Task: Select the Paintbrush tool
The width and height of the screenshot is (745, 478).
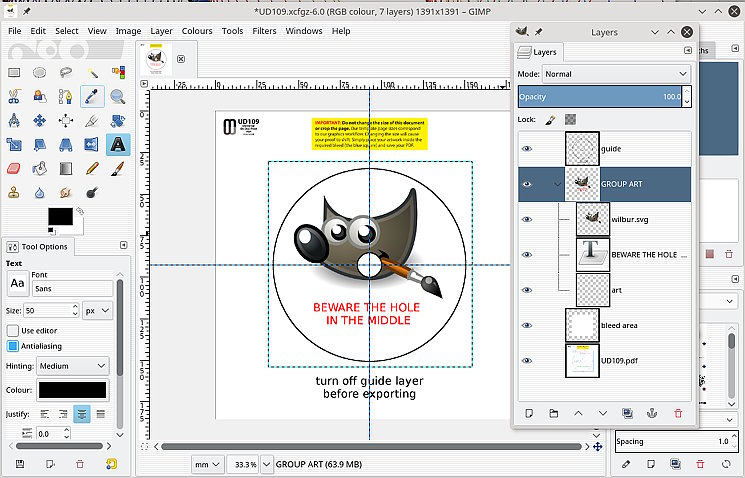Action: [118, 168]
